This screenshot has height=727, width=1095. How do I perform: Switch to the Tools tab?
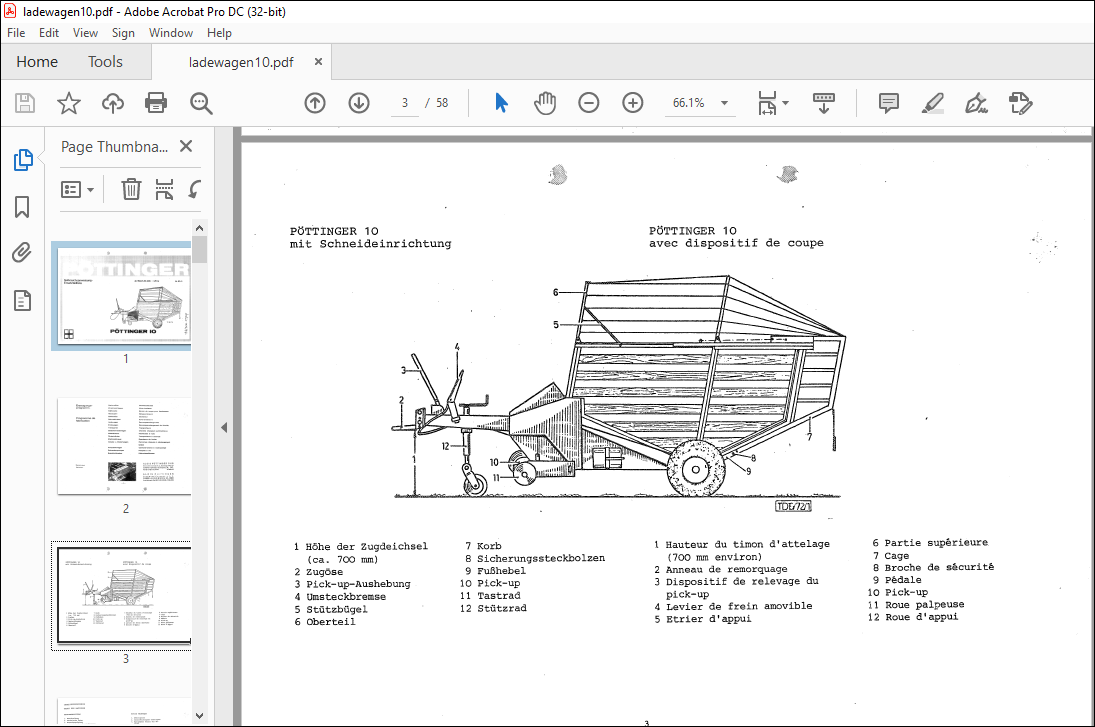[x=105, y=61]
